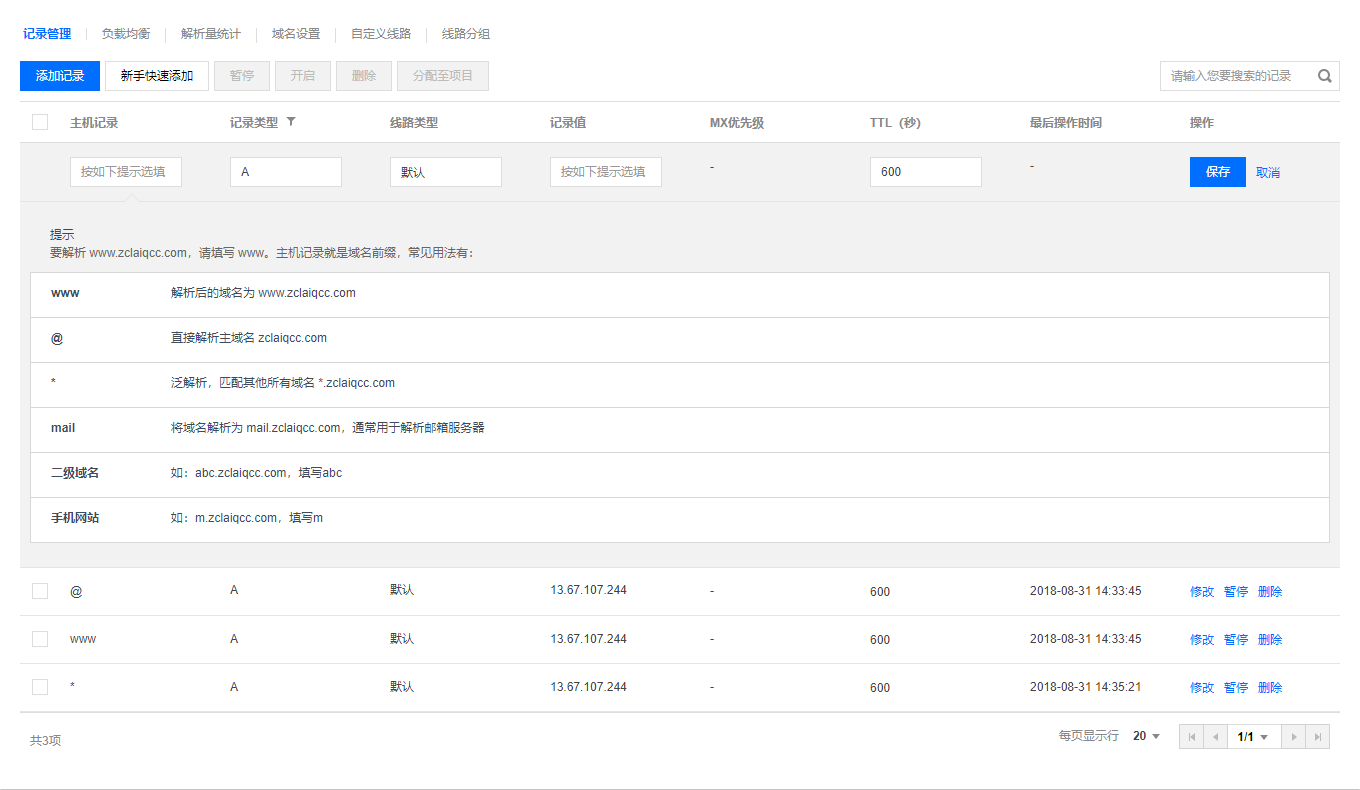Check the box for the @ record
The height and width of the screenshot is (790, 1360).
pyautogui.click(x=40, y=591)
